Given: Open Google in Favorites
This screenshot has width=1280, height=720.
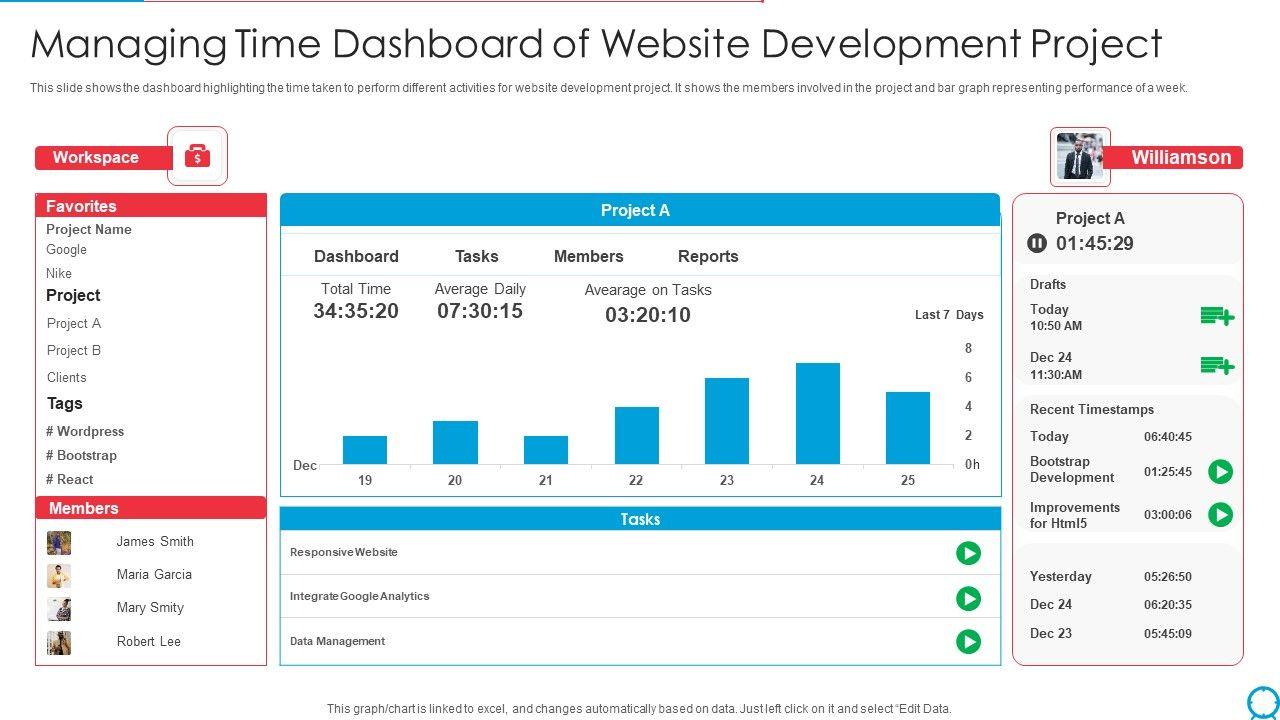Looking at the screenshot, I should pyautogui.click(x=66, y=249).
